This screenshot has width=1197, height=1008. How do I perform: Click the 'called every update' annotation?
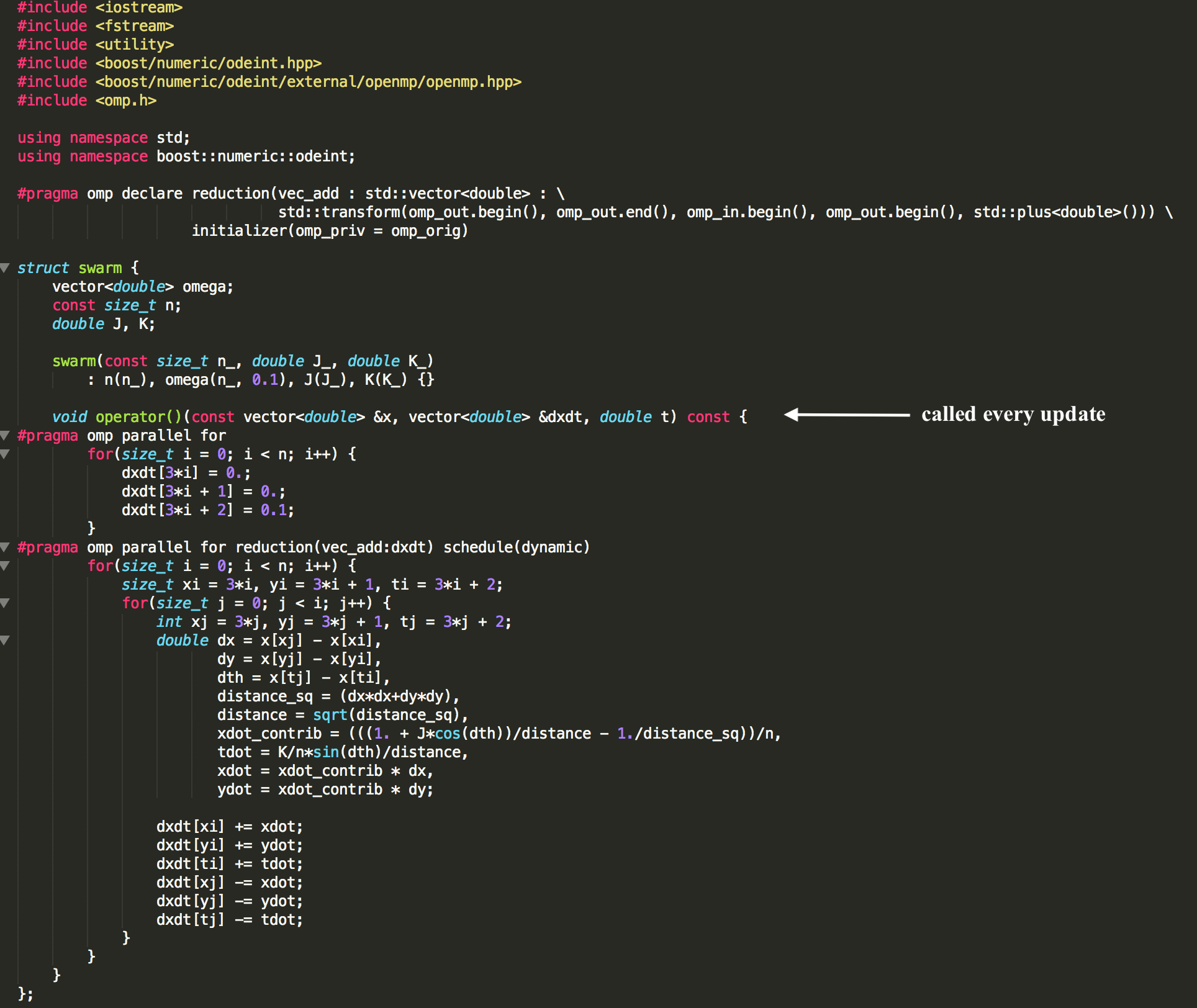click(1013, 414)
